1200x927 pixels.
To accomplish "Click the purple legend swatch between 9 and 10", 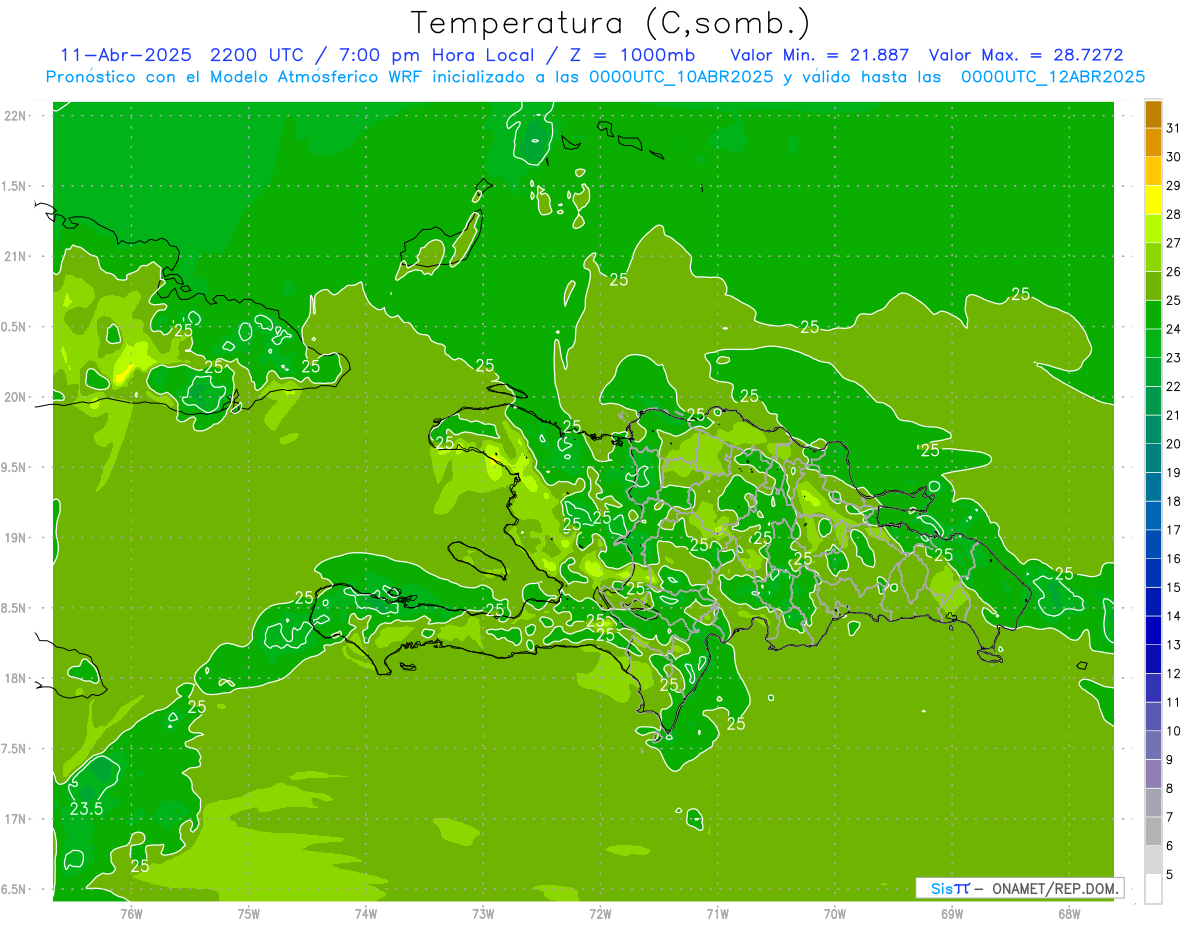I will (x=1153, y=745).
